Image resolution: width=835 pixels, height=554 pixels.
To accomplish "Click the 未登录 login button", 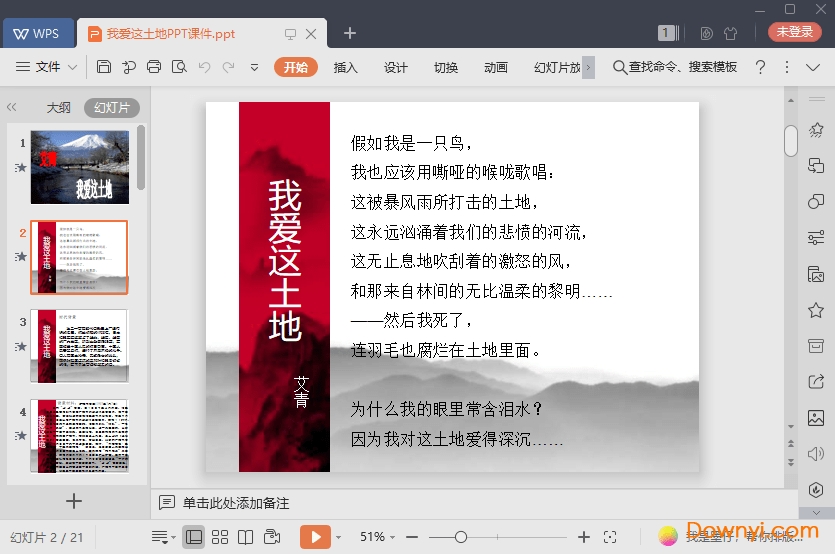I will [795, 32].
